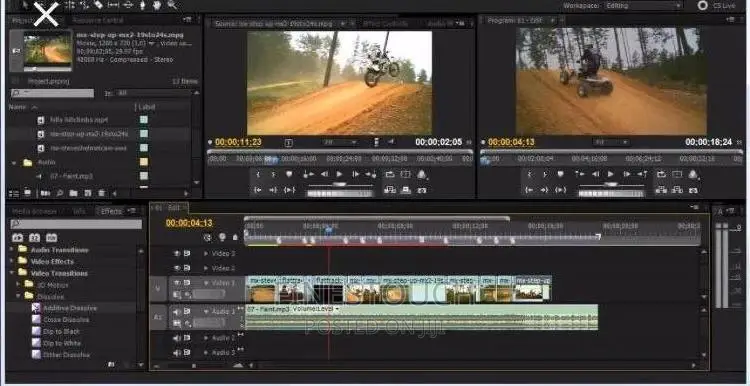The image size is (750, 386).
Task: Select the Hand tool in the top toolbar
Action: pyautogui.click(x=157, y=5)
